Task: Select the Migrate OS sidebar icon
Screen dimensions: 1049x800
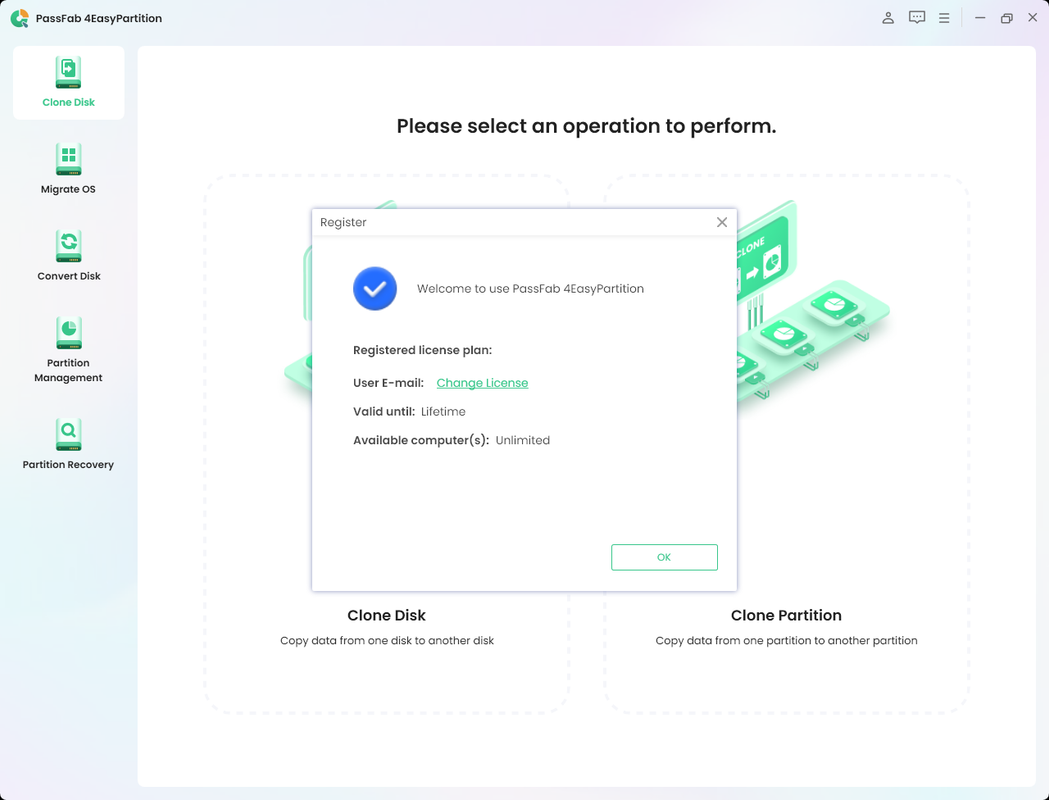Action: point(68,159)
